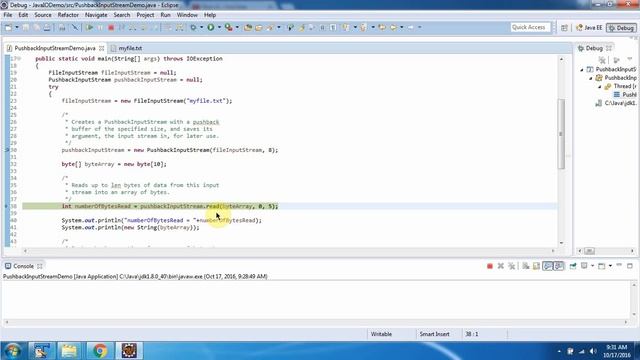The height and width of the screenshot is (360, 640).
Task: Toggle Show Console on standard output
Action: coord(548,266)
